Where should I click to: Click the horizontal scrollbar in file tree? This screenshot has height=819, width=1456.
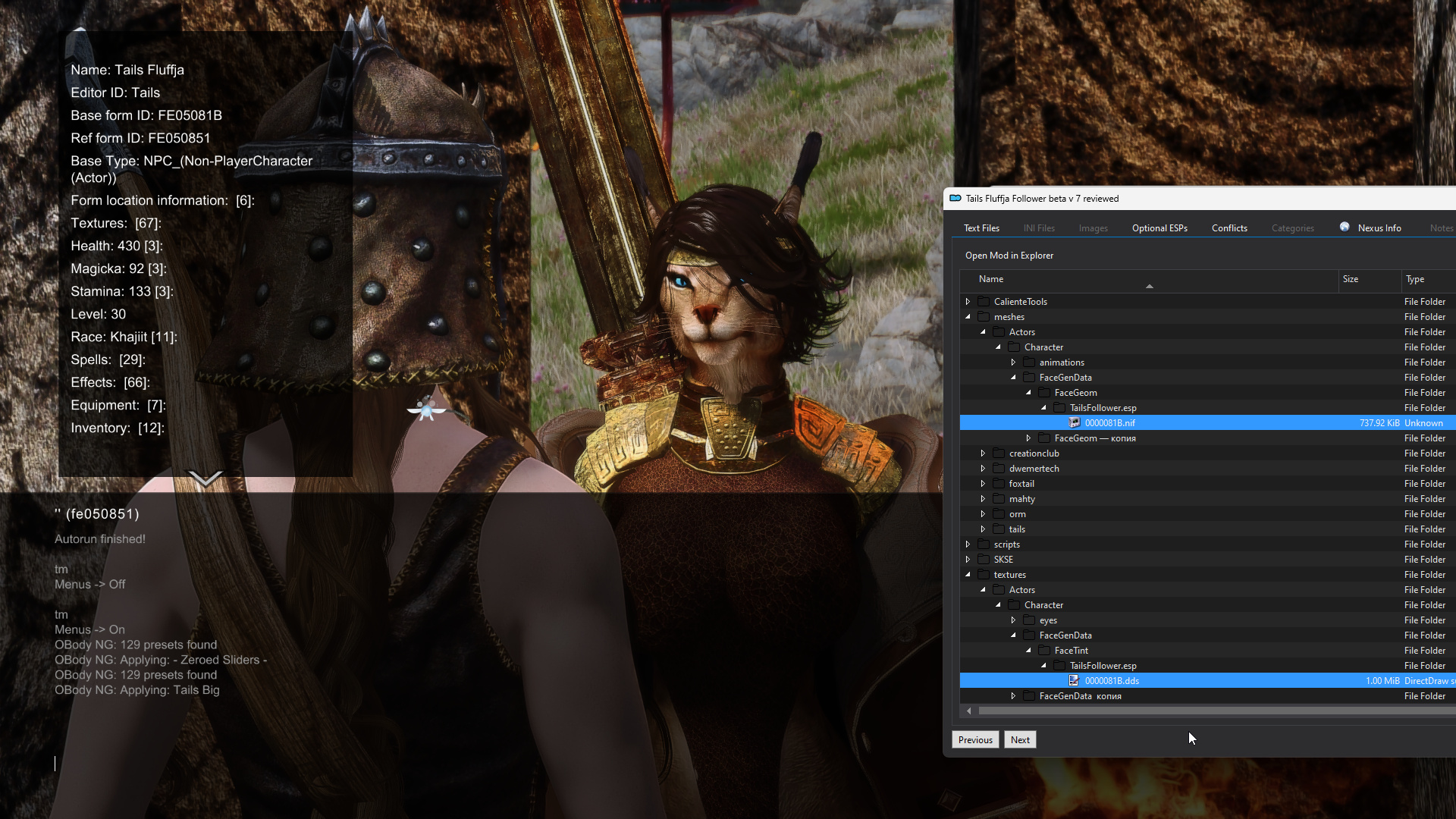1213,711
